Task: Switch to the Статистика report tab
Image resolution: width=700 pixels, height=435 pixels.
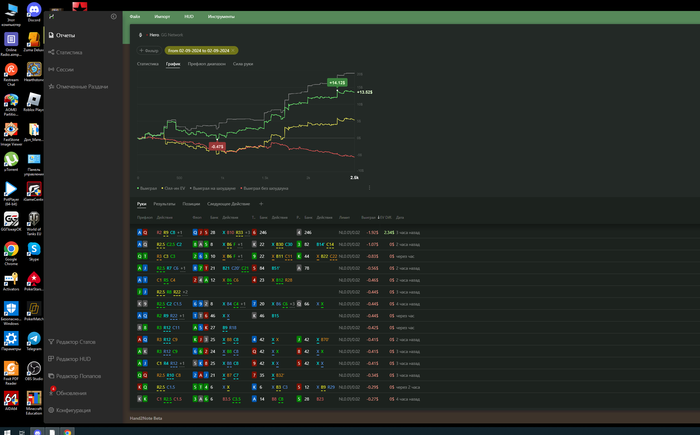Action: (x=147, y=64)
